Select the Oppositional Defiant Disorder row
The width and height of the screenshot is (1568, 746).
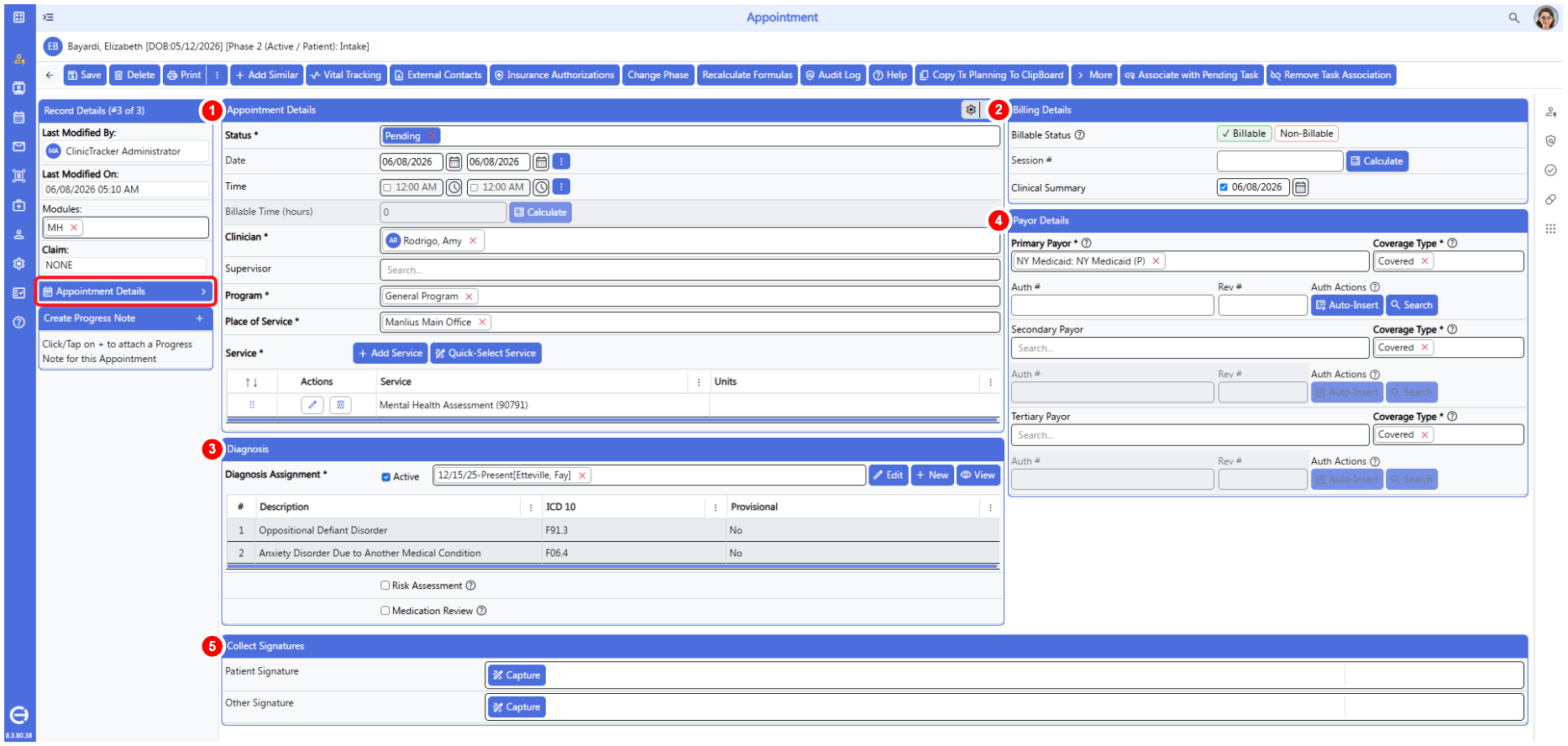[613, 531]
